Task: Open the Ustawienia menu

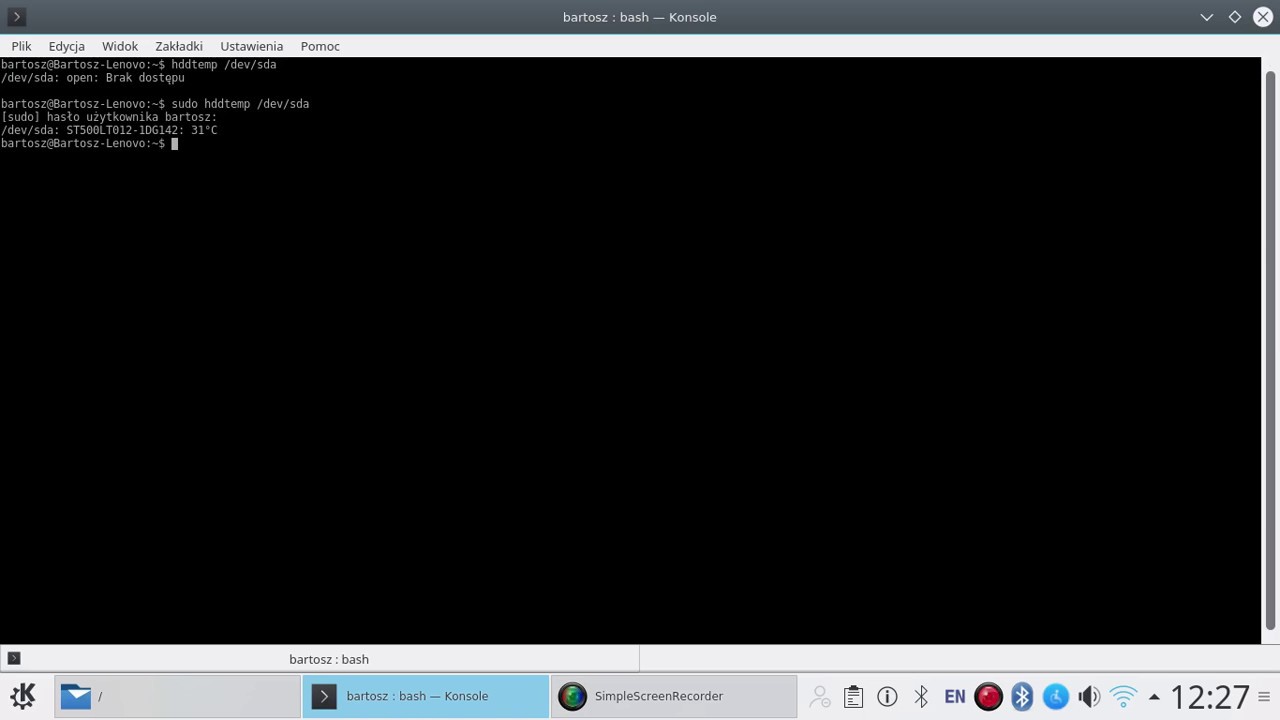Action: point(251,46)
